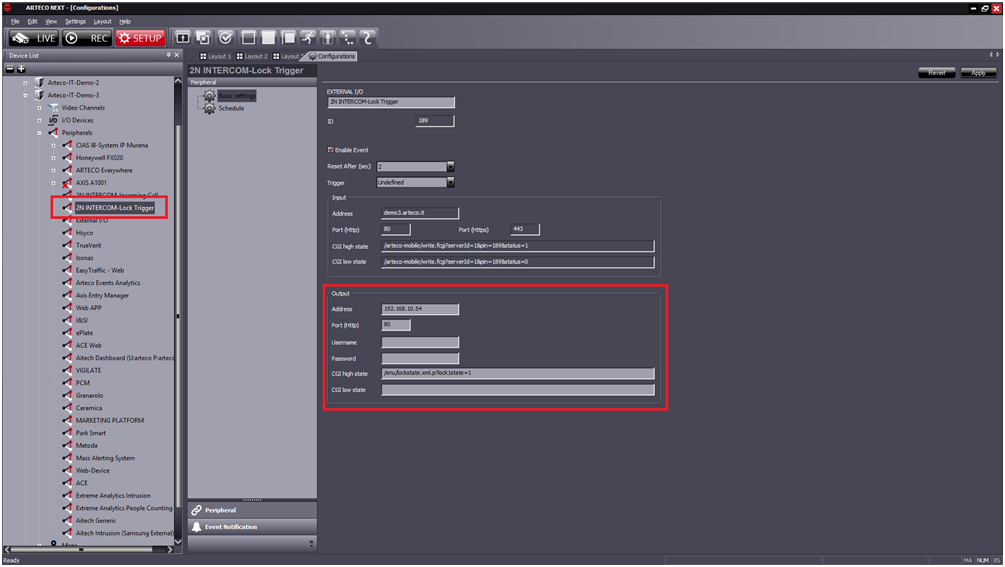Click the red SETUP gear button
Image resolution: width=1005 pixels, height=567 pixels.
(x=139, y=38)
